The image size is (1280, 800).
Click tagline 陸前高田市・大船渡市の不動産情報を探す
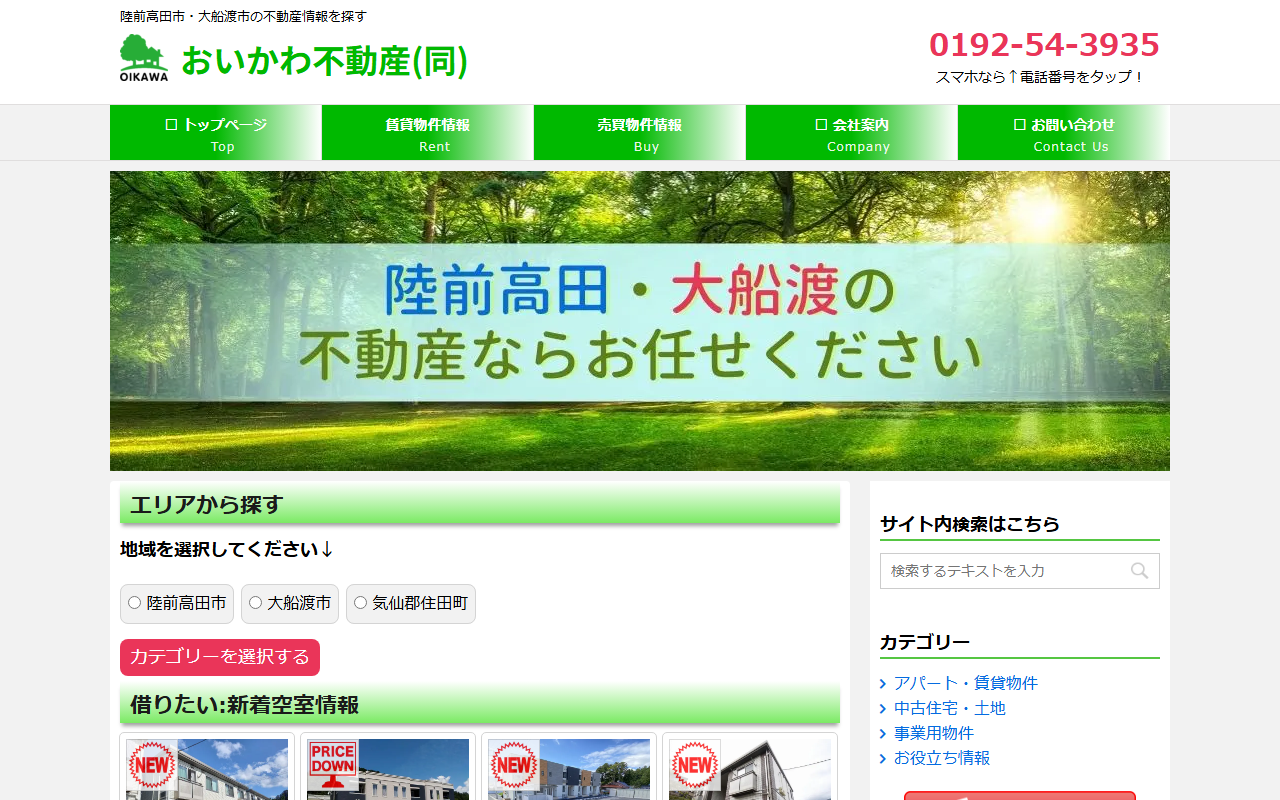(x=244, y=16)
